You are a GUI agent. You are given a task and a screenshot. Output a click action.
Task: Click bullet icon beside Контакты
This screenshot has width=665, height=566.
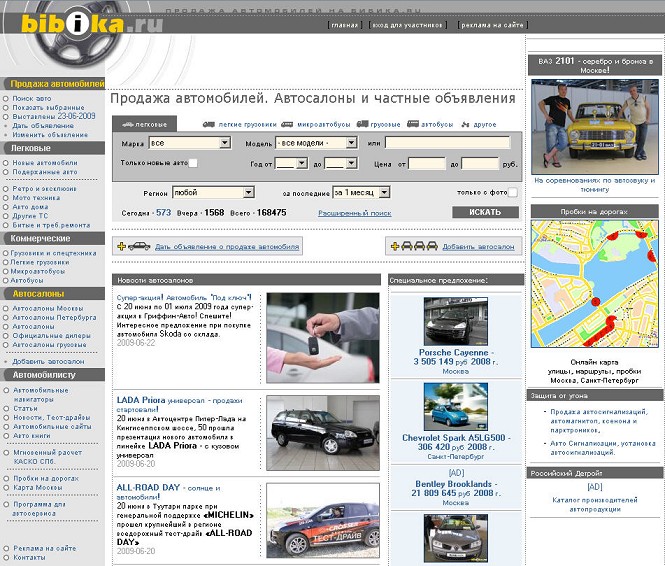coord(6,558)
